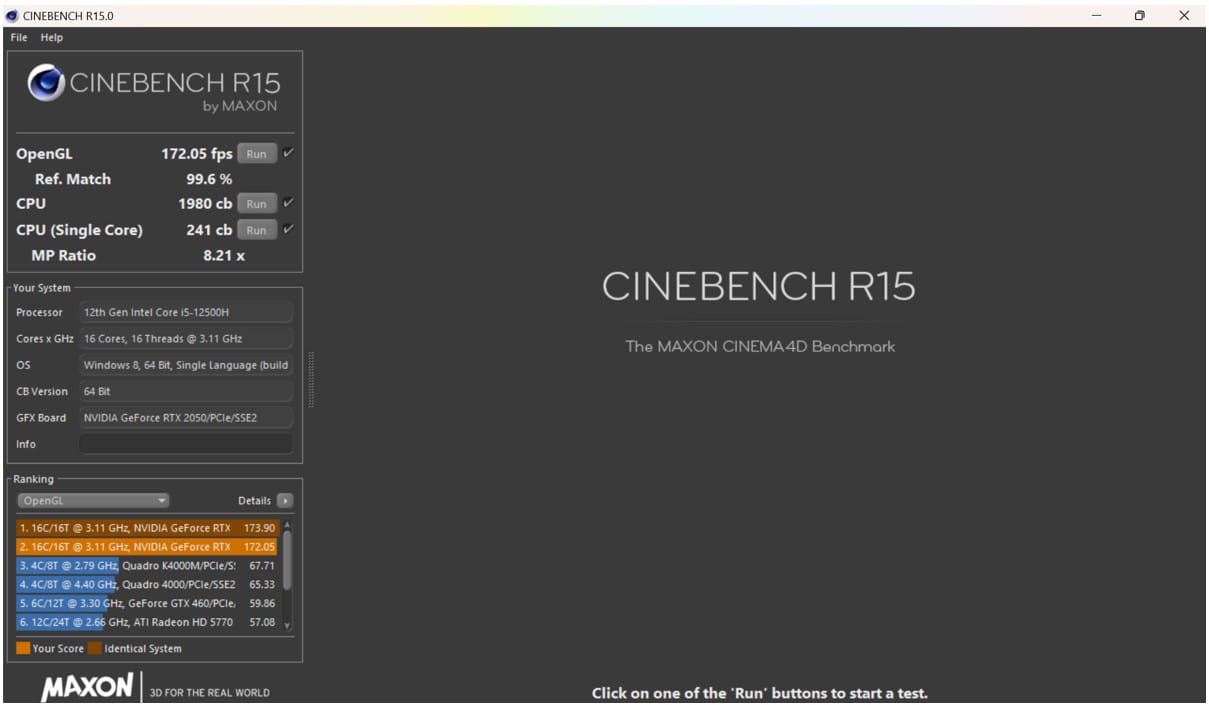This screenshot has height=705, width=1209.
Task: Click the Info input field
Action: click(186, 444)
